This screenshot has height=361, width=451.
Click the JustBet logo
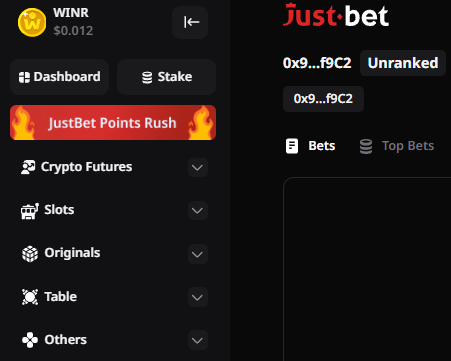tap(336, 15)
